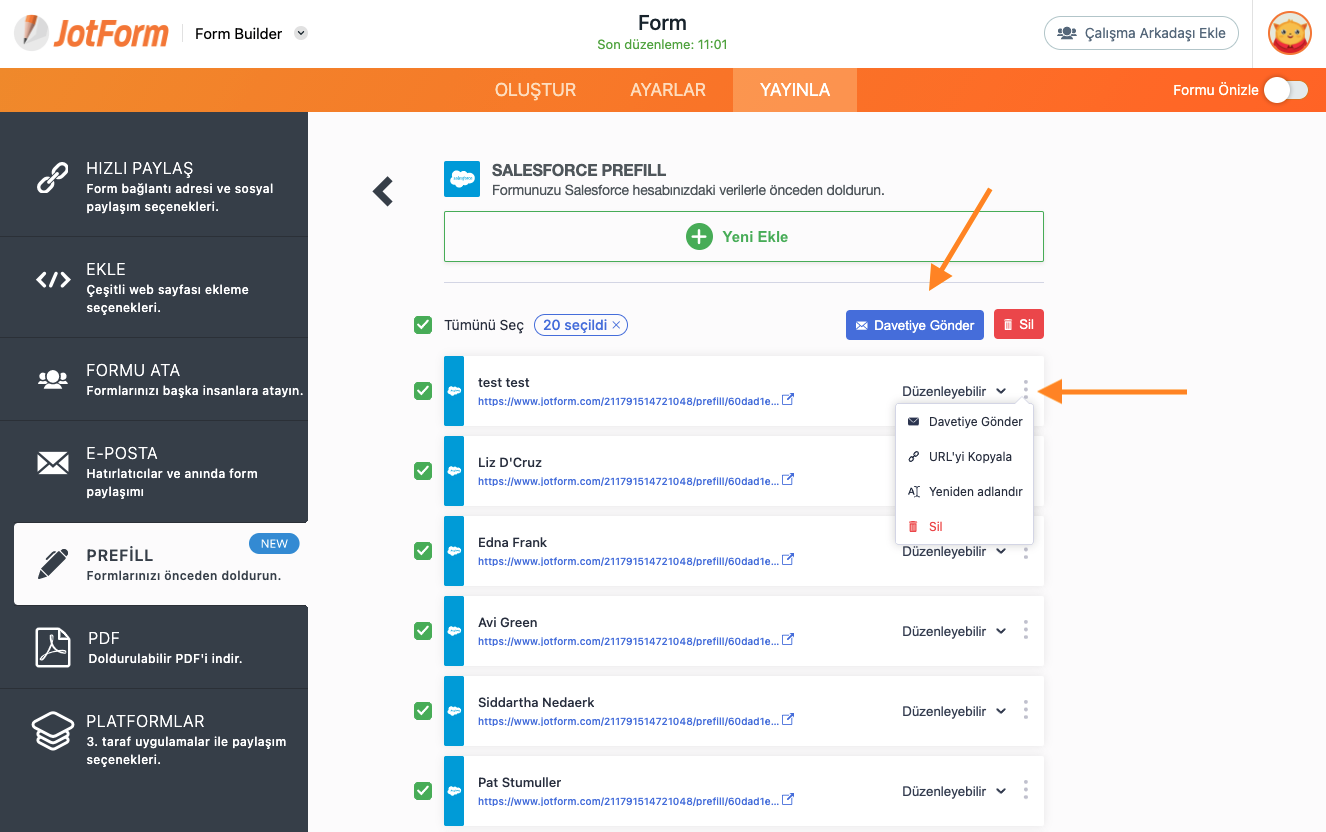The image size is (1326, 832).
Task: Uncheck the Tümünü Seç checkbox
Action: (423, 325)
